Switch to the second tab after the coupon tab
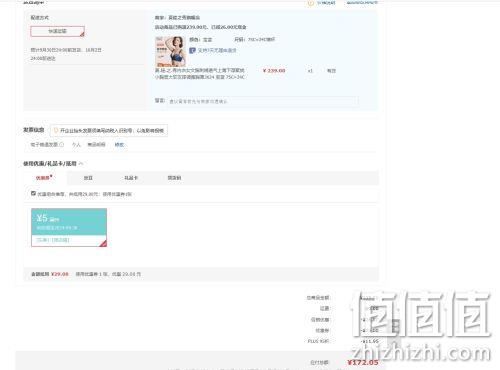This screenshot has height=370, width=500. click(x=88, y=178)
